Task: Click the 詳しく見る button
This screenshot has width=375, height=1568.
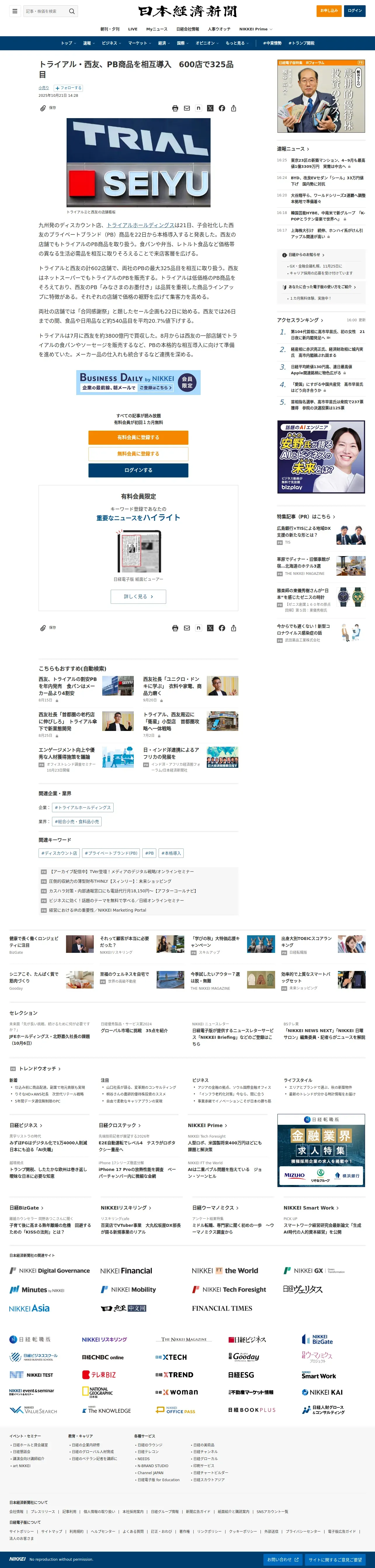Action: coord(138,596)
